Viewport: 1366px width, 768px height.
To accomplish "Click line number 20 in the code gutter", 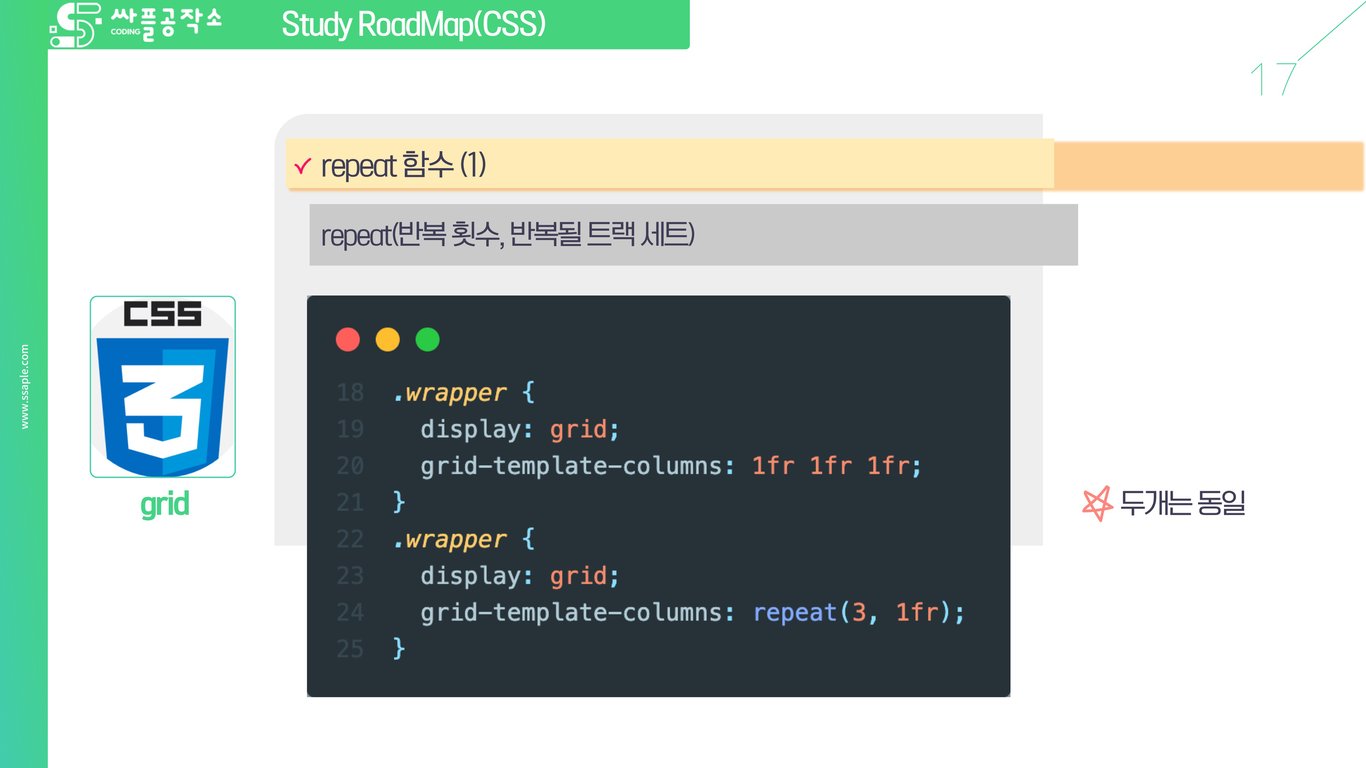I will (350, 466).
